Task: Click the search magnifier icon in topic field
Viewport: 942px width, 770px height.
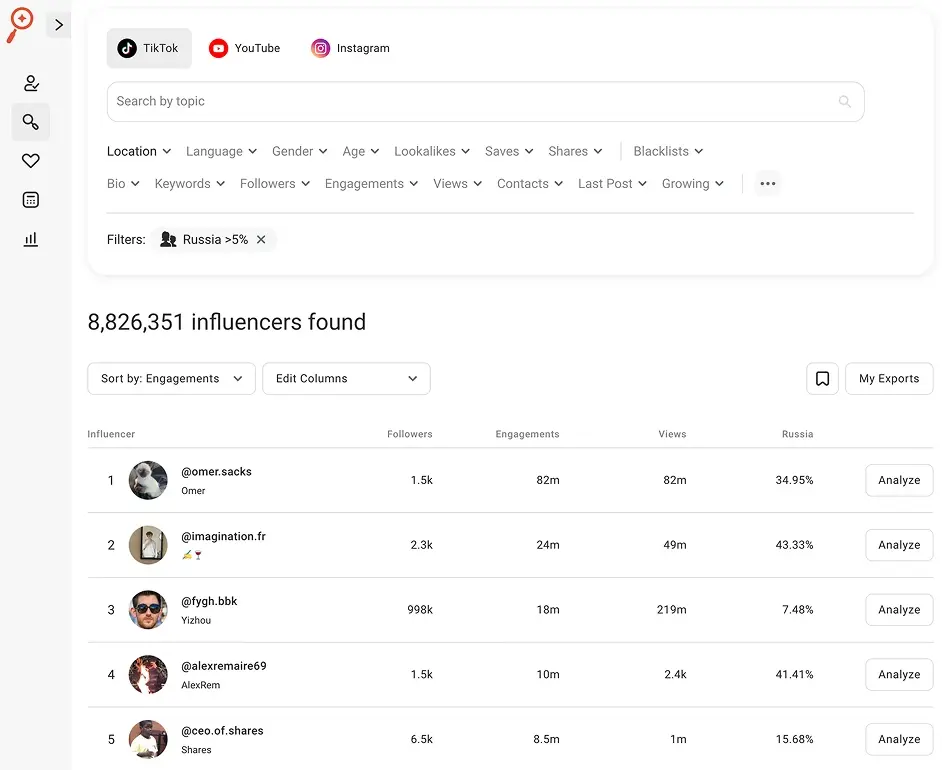Action: (x=845, y=102)
